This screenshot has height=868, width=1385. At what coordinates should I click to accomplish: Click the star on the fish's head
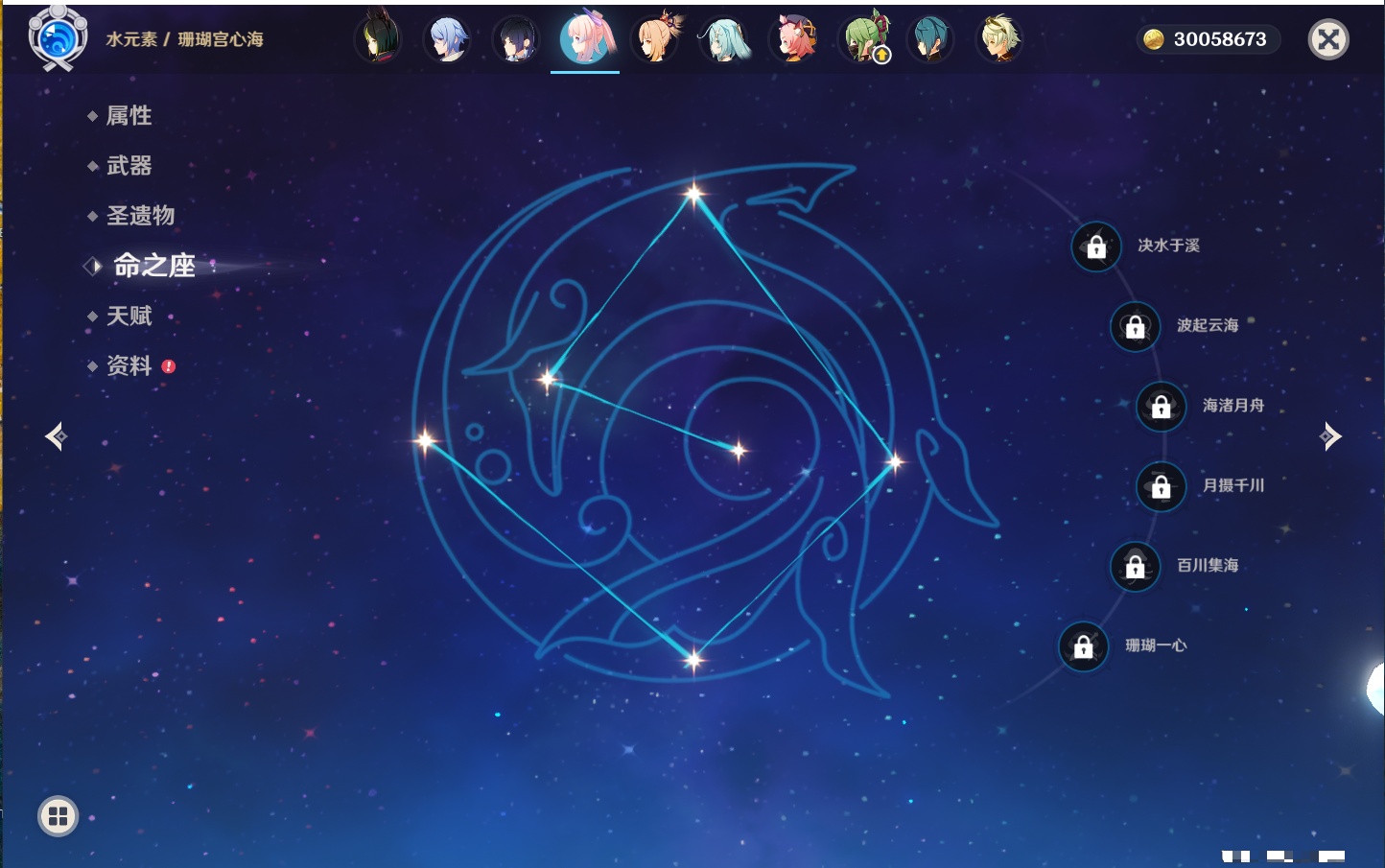point(548,379)
